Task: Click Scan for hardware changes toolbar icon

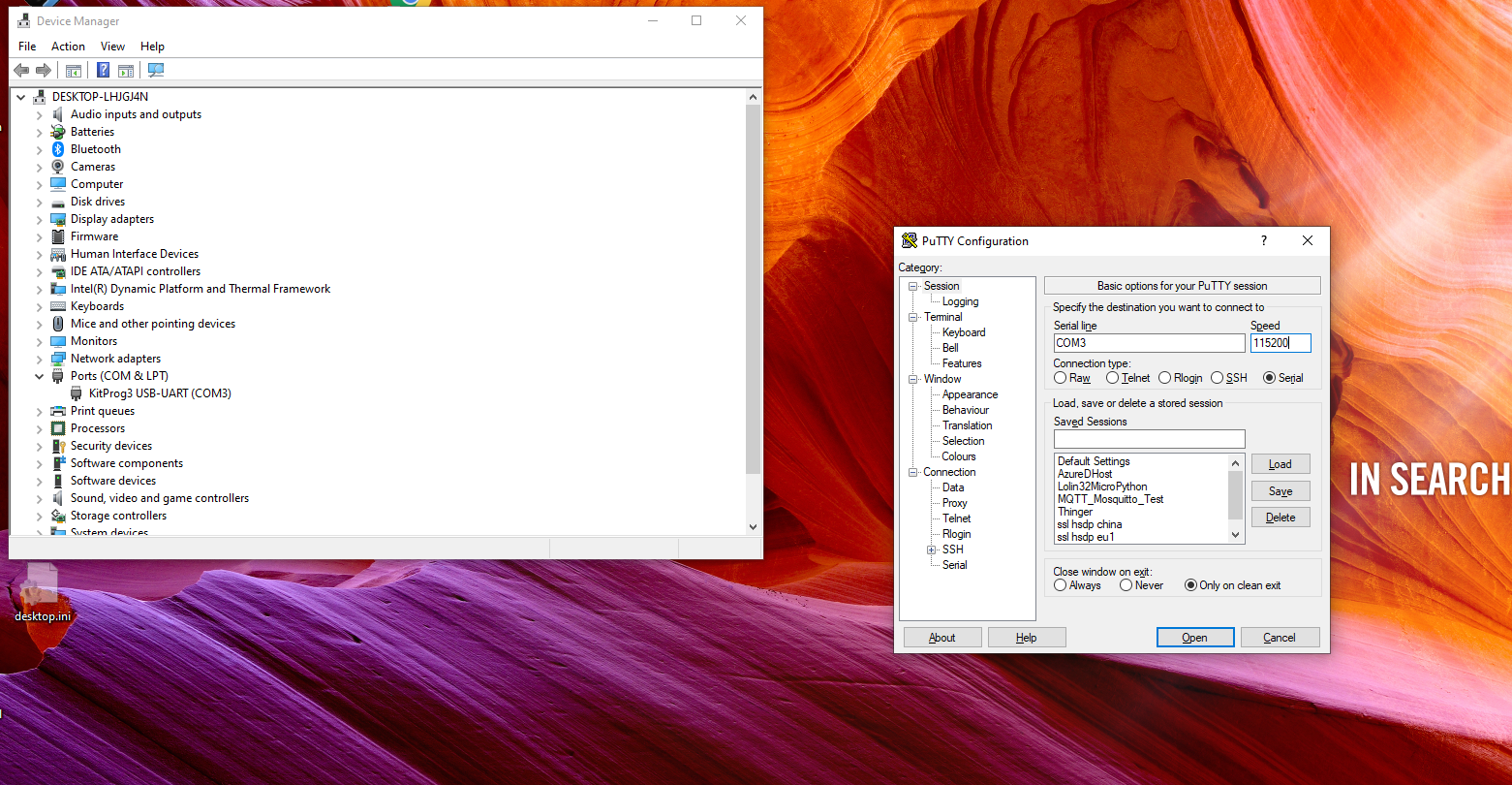Action: tap(156, 70)
